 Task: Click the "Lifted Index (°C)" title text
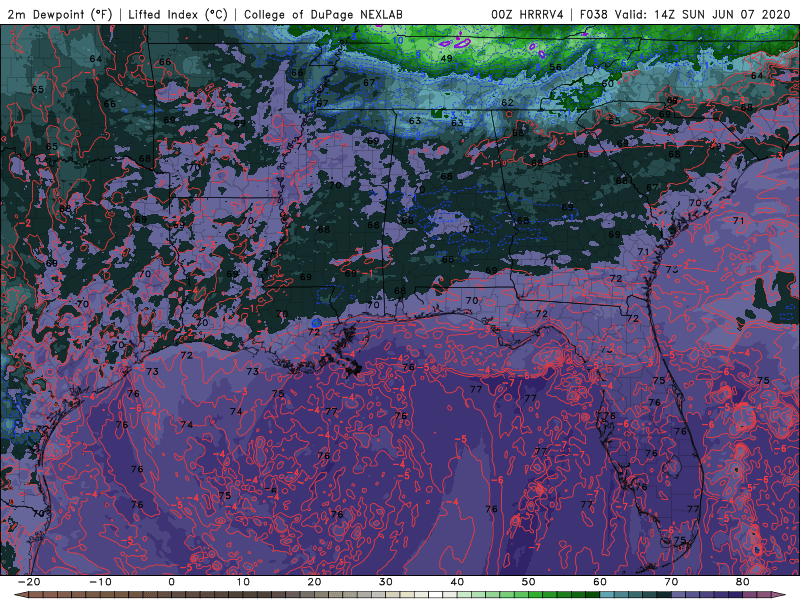(178, 14)
